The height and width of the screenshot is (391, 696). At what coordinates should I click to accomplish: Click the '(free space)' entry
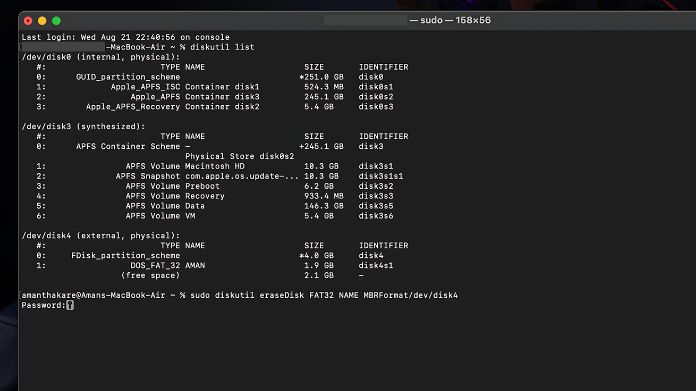tap(150, 276)
